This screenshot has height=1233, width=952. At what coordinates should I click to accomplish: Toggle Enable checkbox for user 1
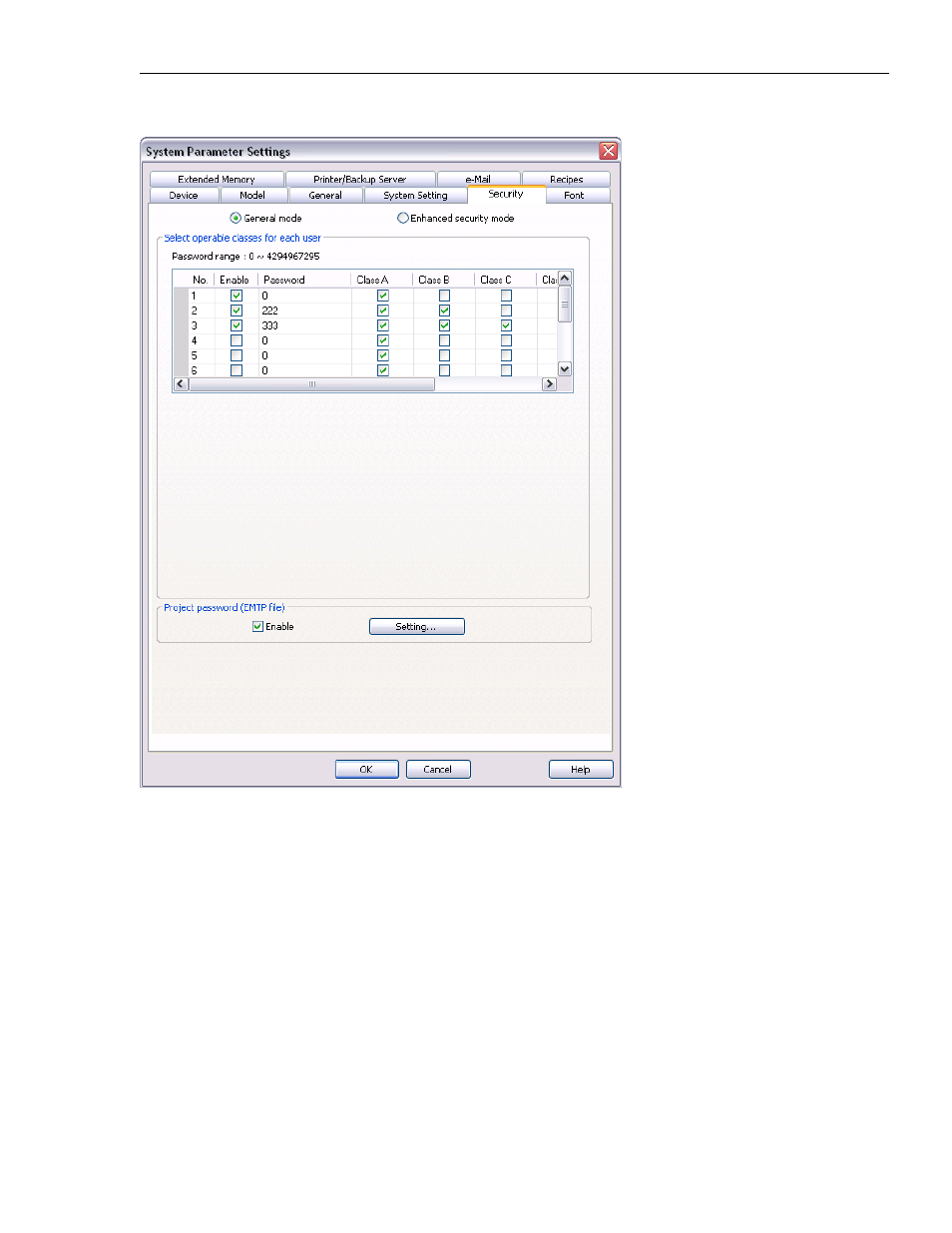click(237, 296)
